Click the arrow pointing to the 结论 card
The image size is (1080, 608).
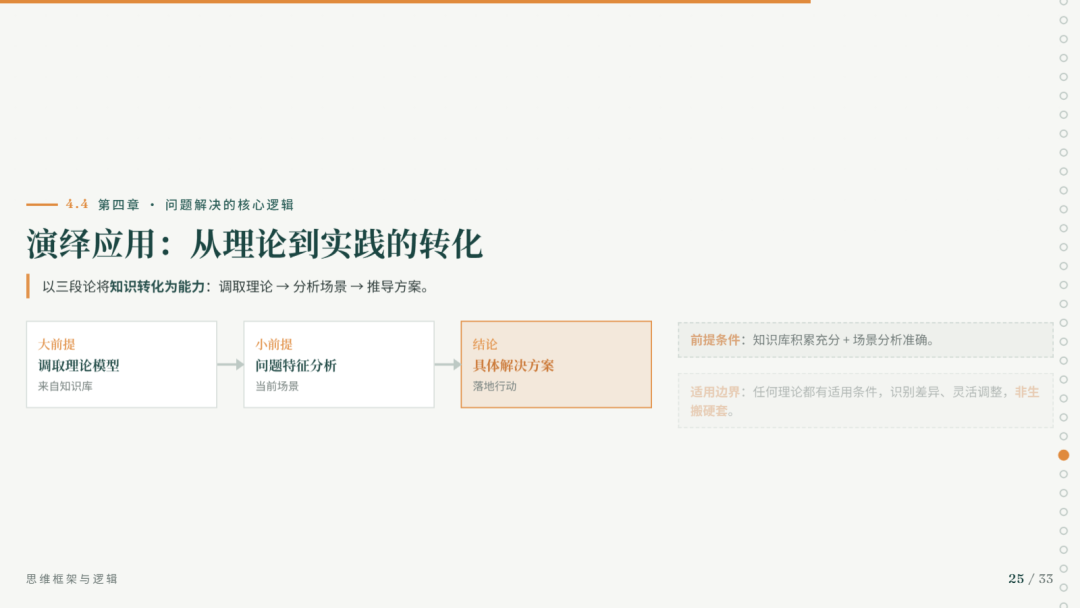pyautogui.click(x=448, y=364)
